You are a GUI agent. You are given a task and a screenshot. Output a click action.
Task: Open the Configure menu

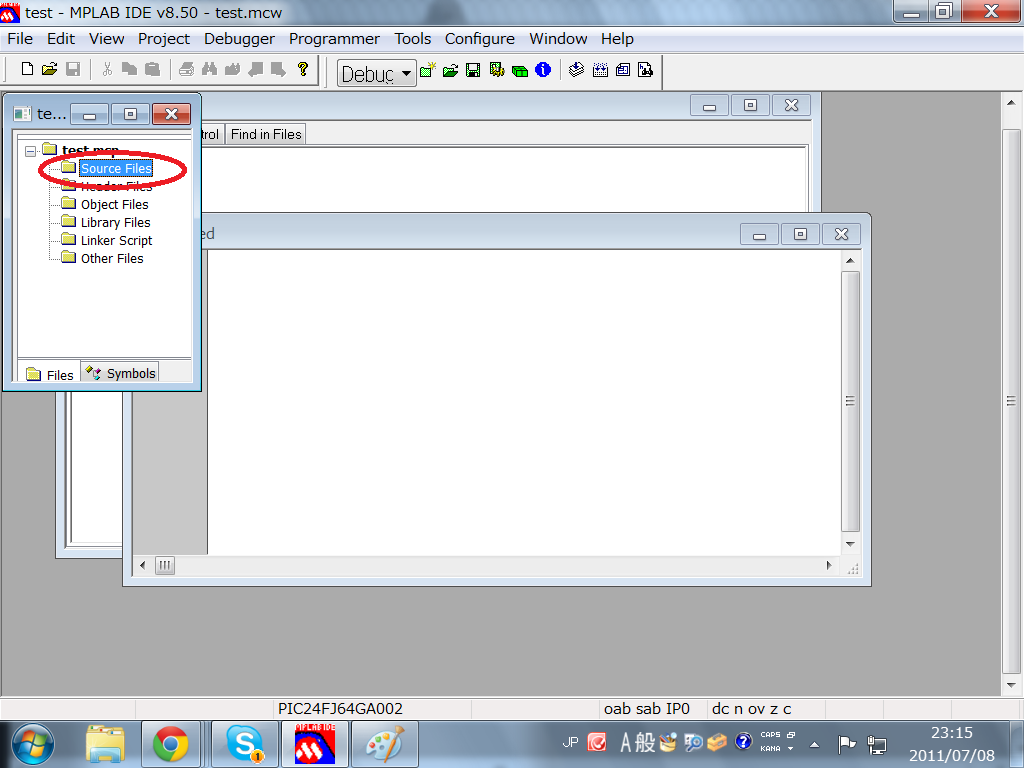[480, 39]
